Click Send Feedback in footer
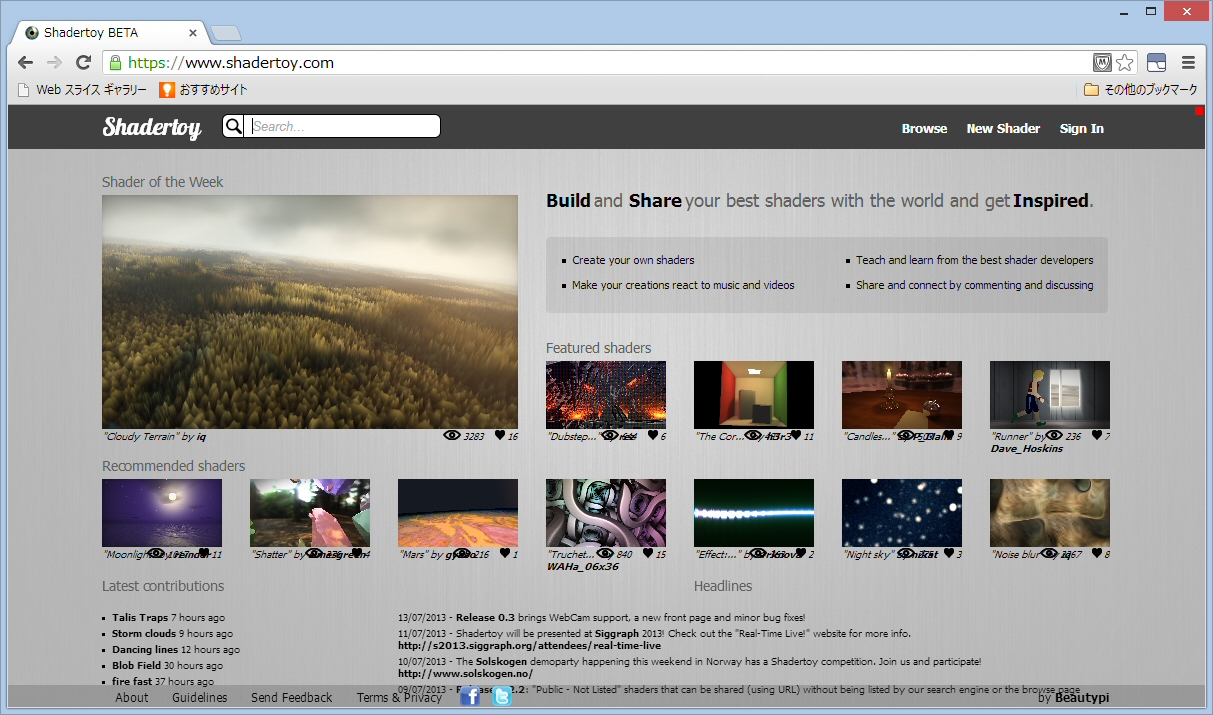The image size is (1213, 715). [x=292, y=698]
